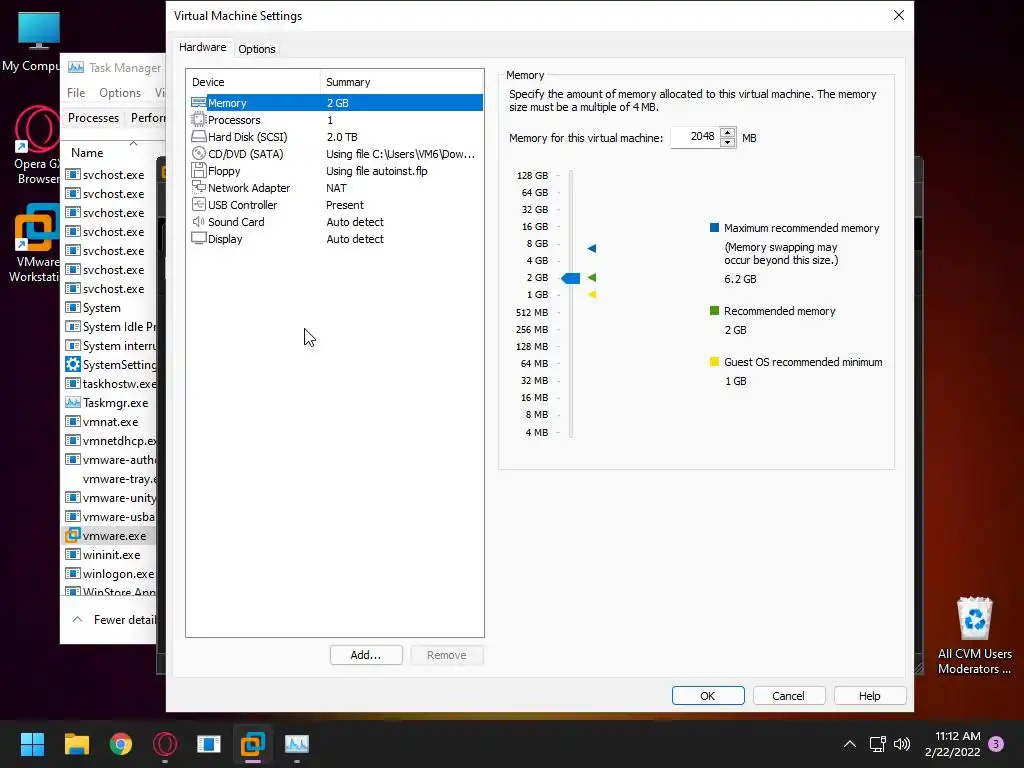Click 'Using file autoinst.flp' summary
This screenshot has width=1024, height=768.
tap(377, 171)
